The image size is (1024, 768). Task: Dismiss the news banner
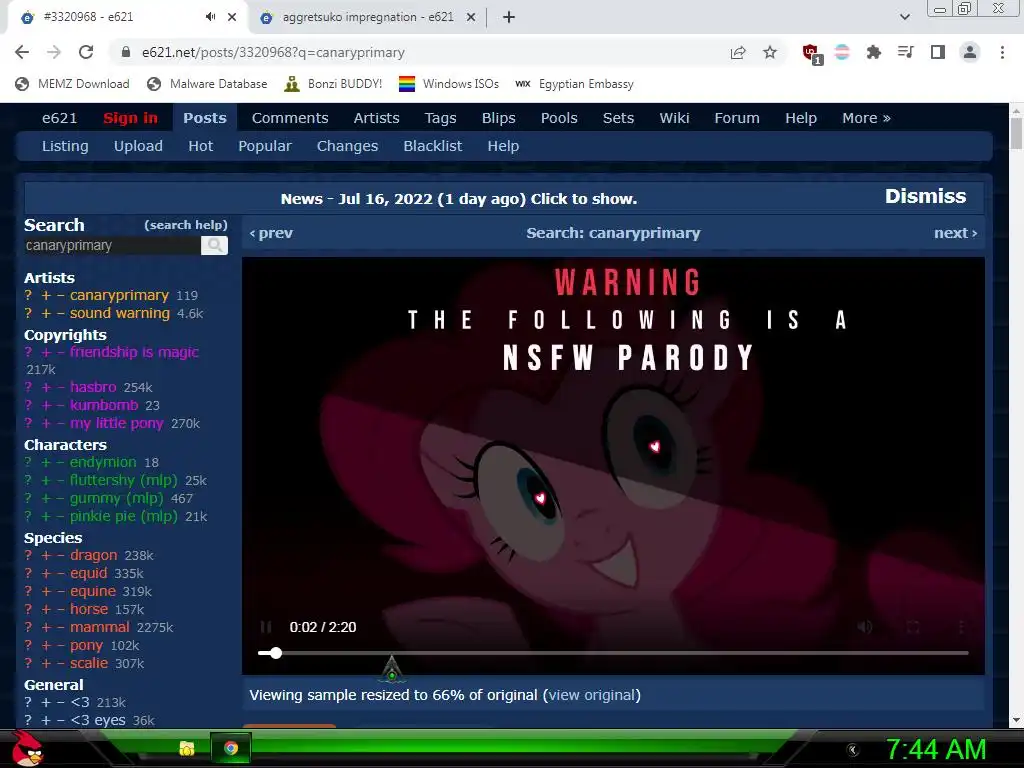click(x=925, y=196)
